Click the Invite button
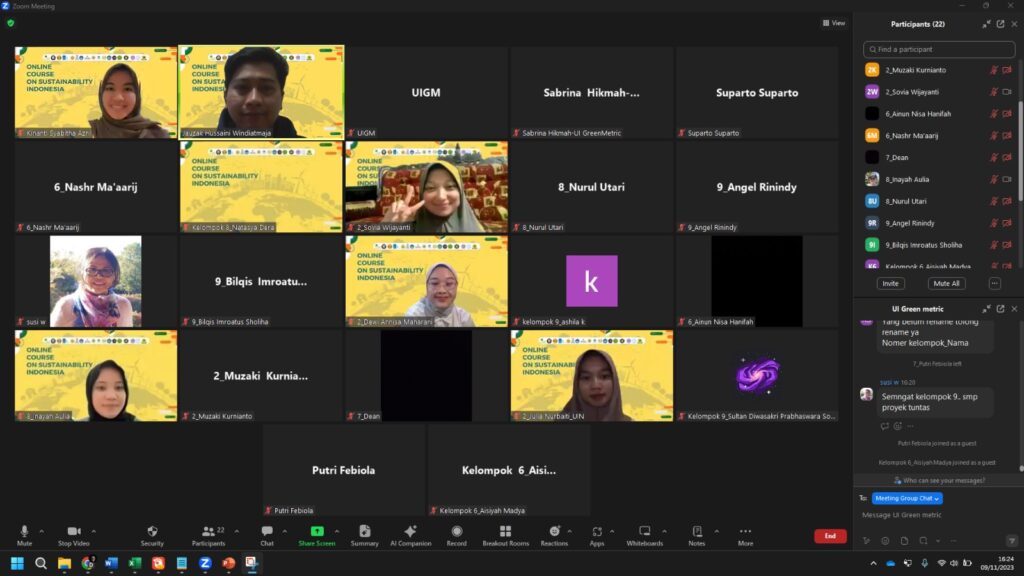This screenshot has width=1024, height=576. tap(890, 283)
